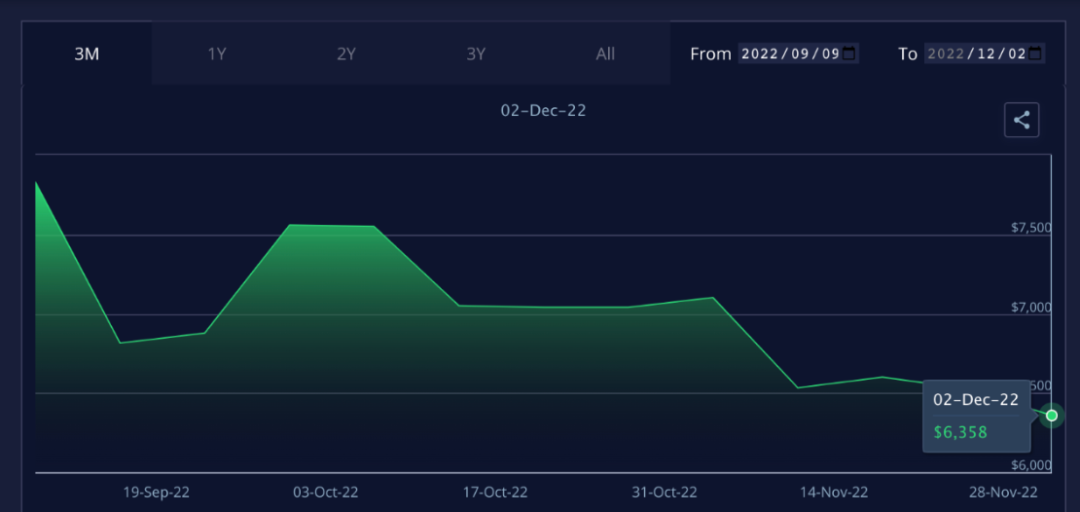This screenshot has width=1080, height=512.
Task: Click the From date input field
Action: tap(790, 54)
